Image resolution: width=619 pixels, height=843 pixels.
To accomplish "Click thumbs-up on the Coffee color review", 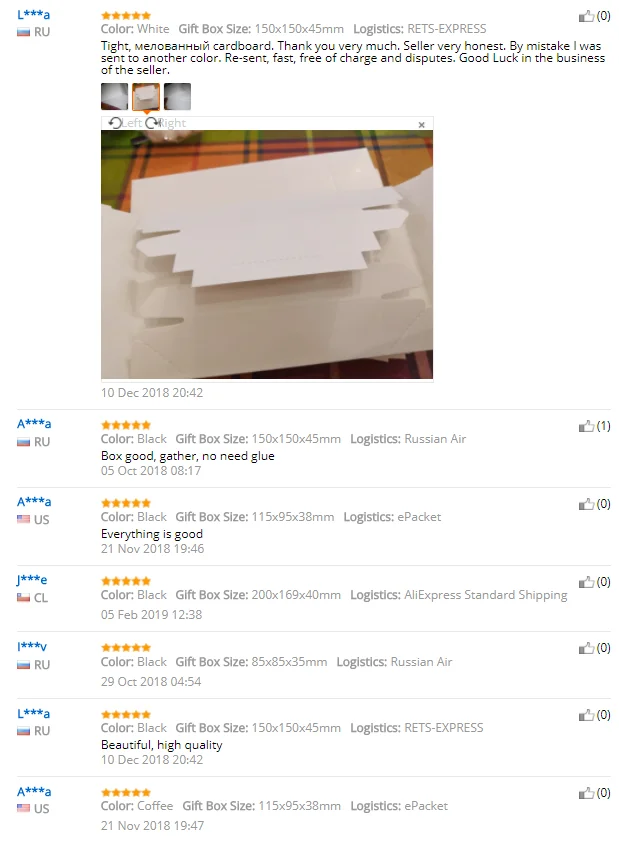I will tap(586, 793).
